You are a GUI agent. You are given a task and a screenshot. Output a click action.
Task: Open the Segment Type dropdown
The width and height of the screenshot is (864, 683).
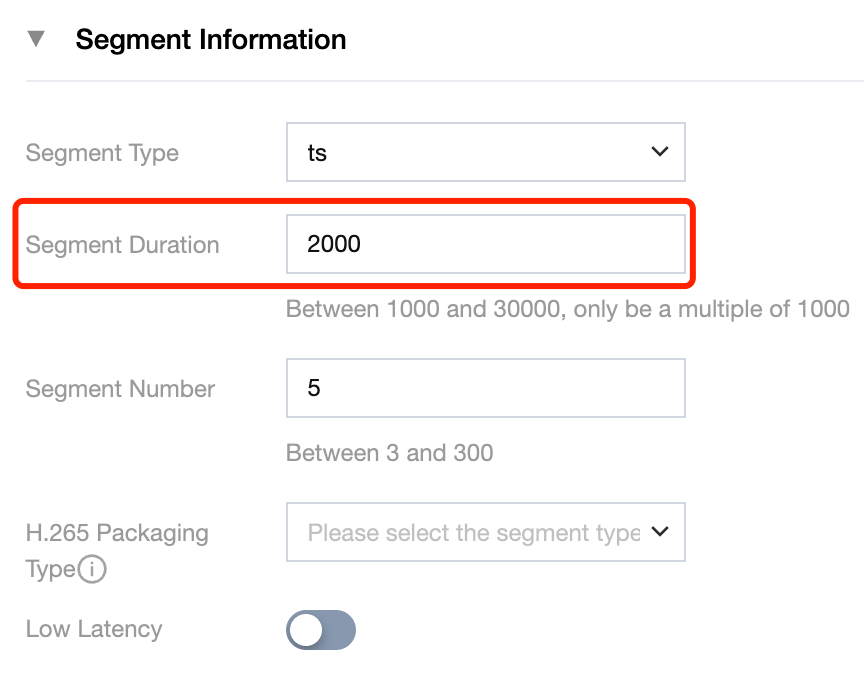tap(485, 153)
